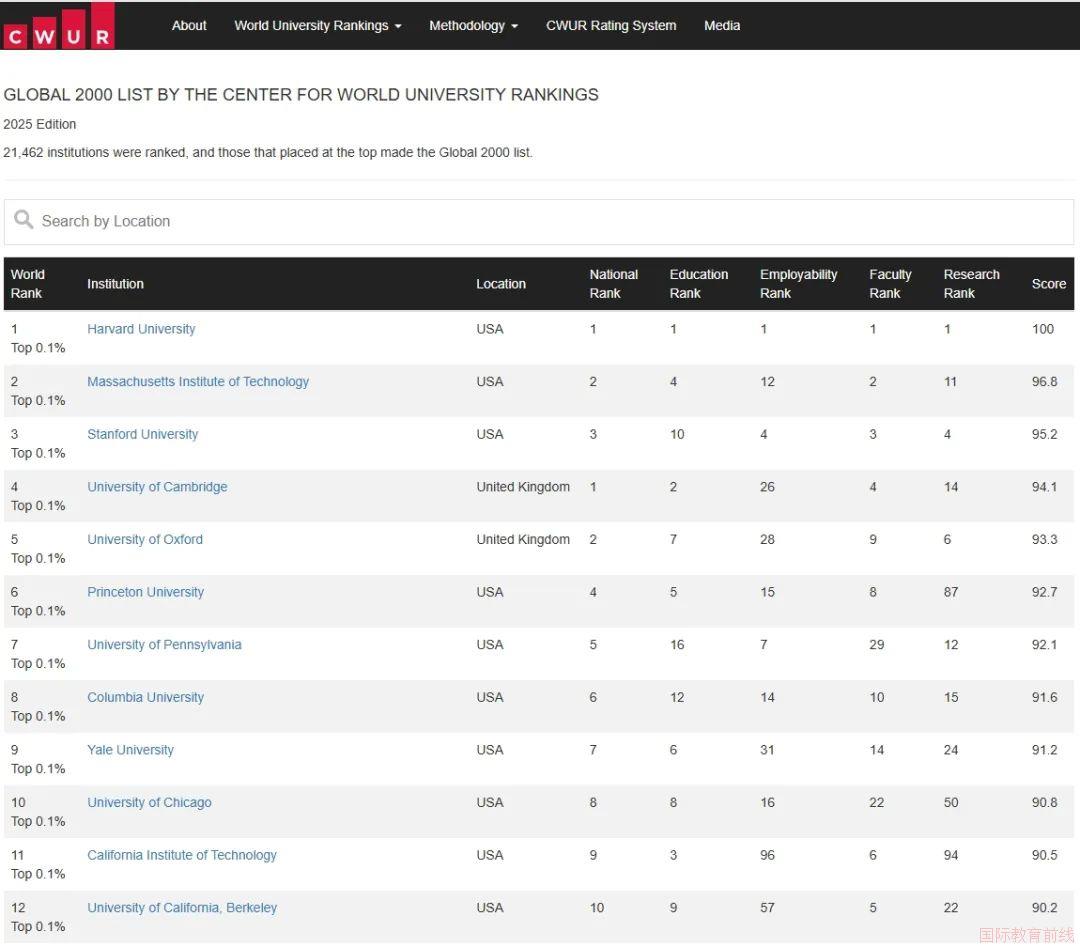
Task: Click the Score column header
Action: click(1048, 284)
